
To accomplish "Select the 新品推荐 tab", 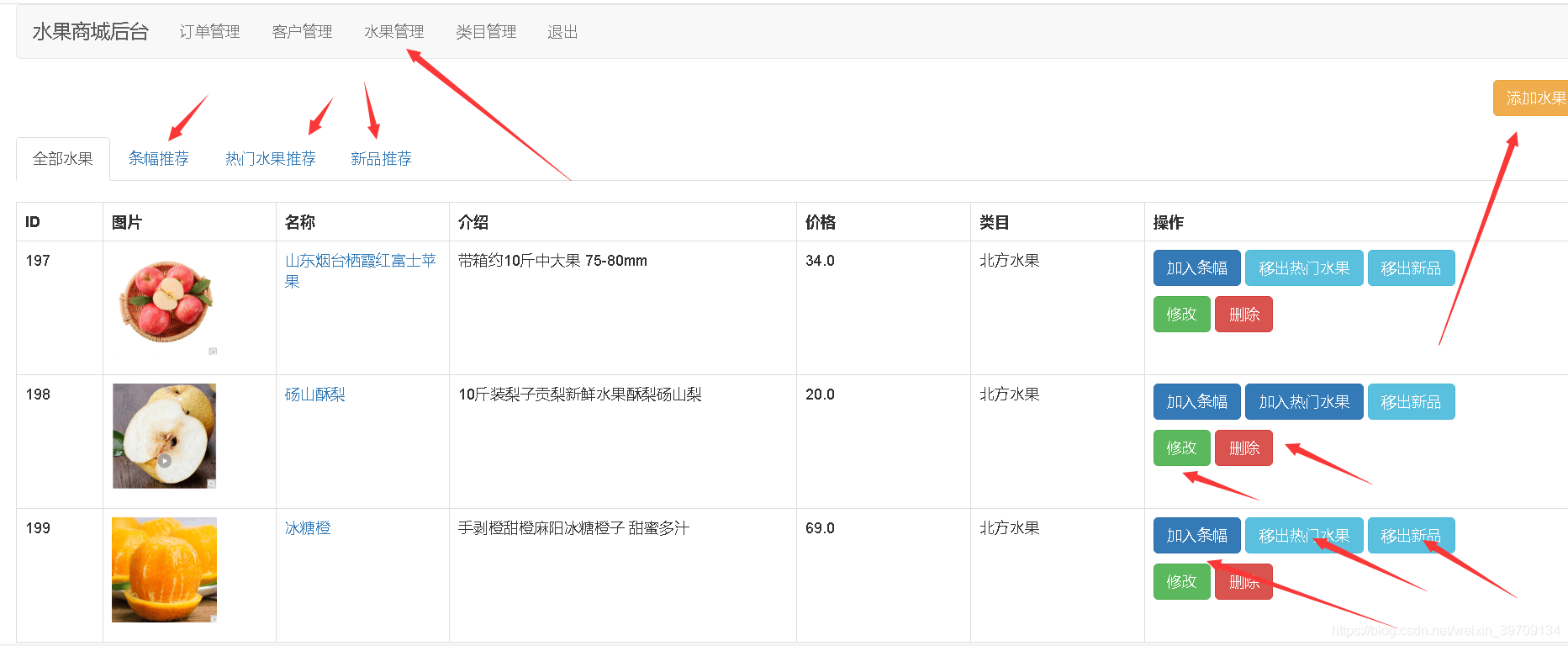I will pos(381,159).
